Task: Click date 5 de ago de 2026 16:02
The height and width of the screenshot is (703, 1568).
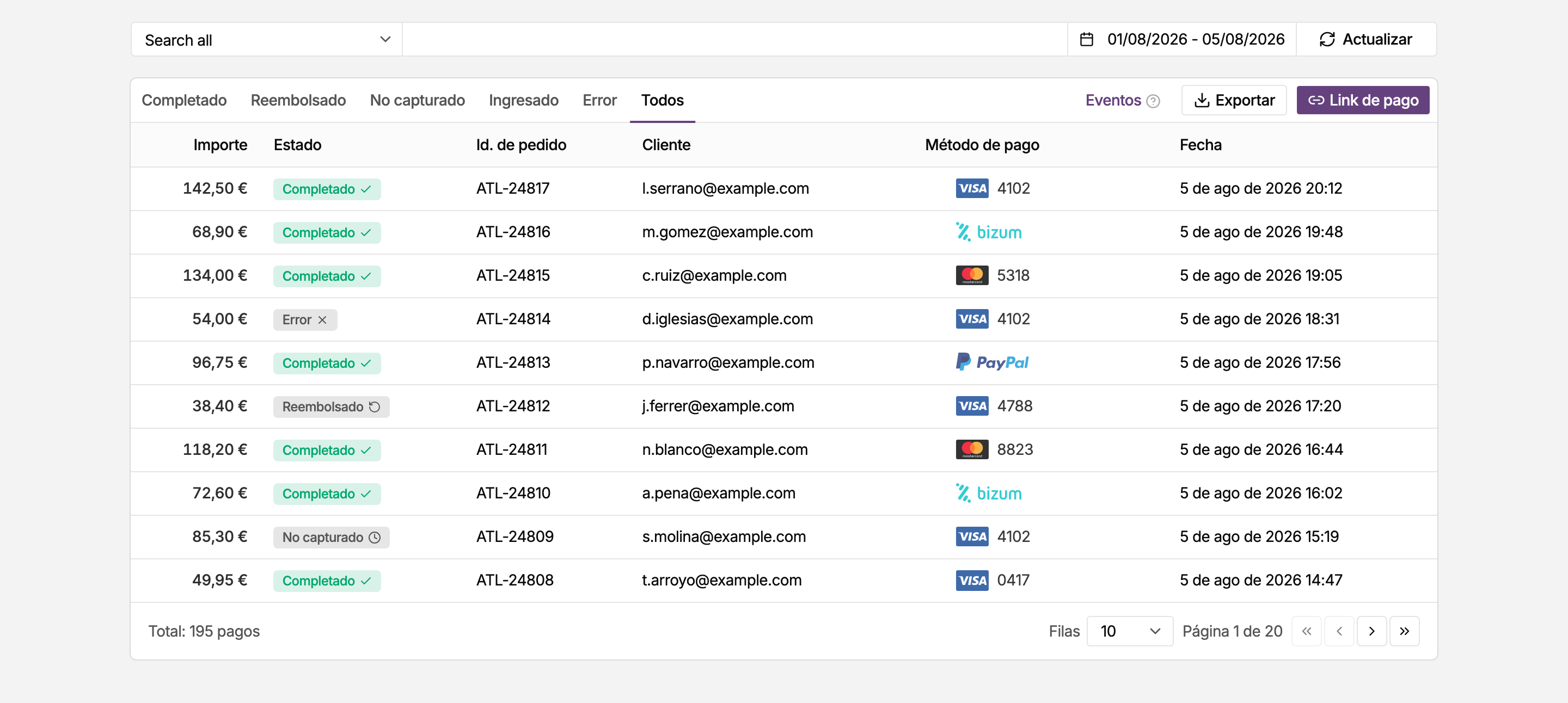Action: click(1260, 493)
